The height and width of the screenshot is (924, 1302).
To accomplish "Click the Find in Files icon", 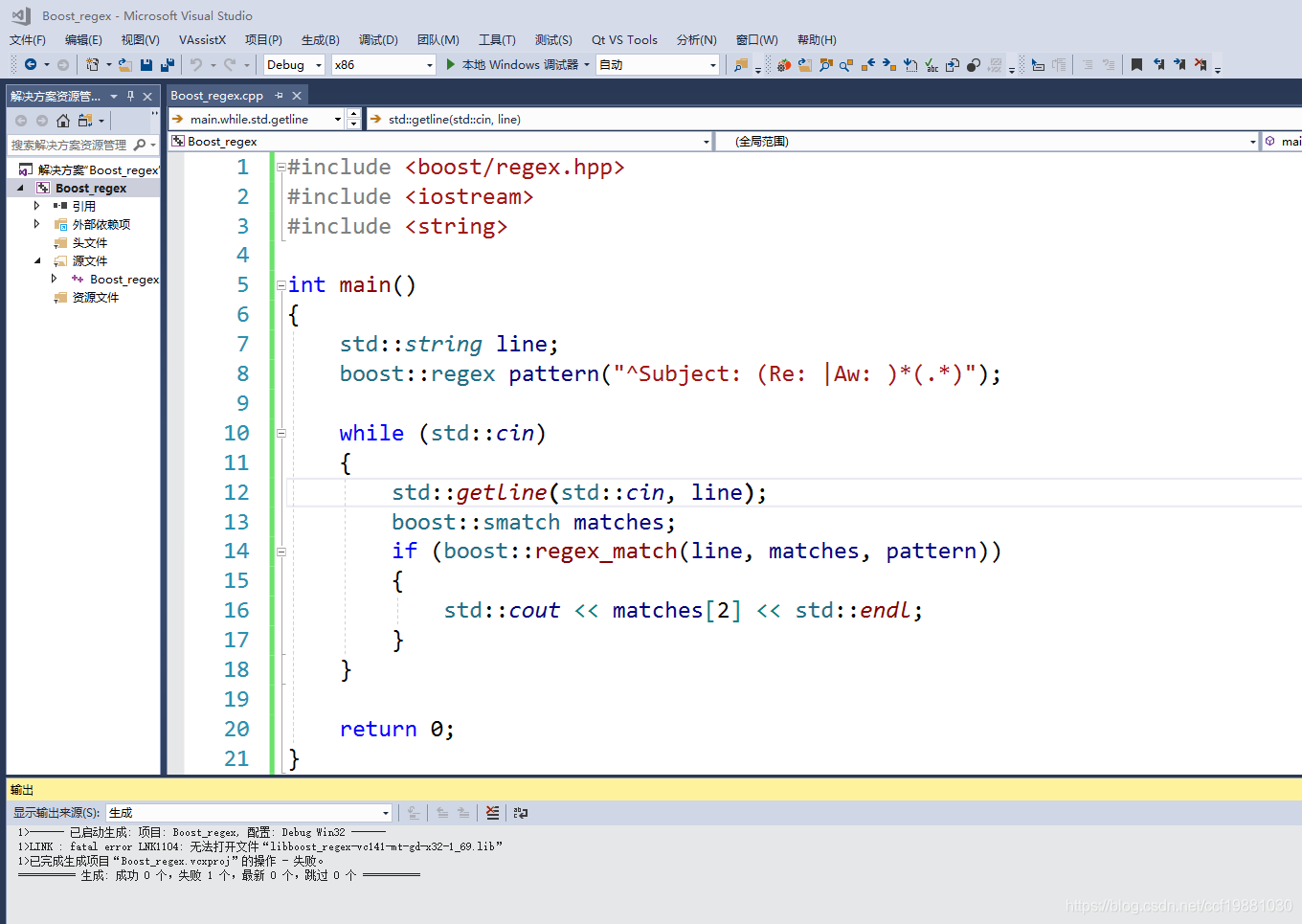I will (x=741, y=64).
